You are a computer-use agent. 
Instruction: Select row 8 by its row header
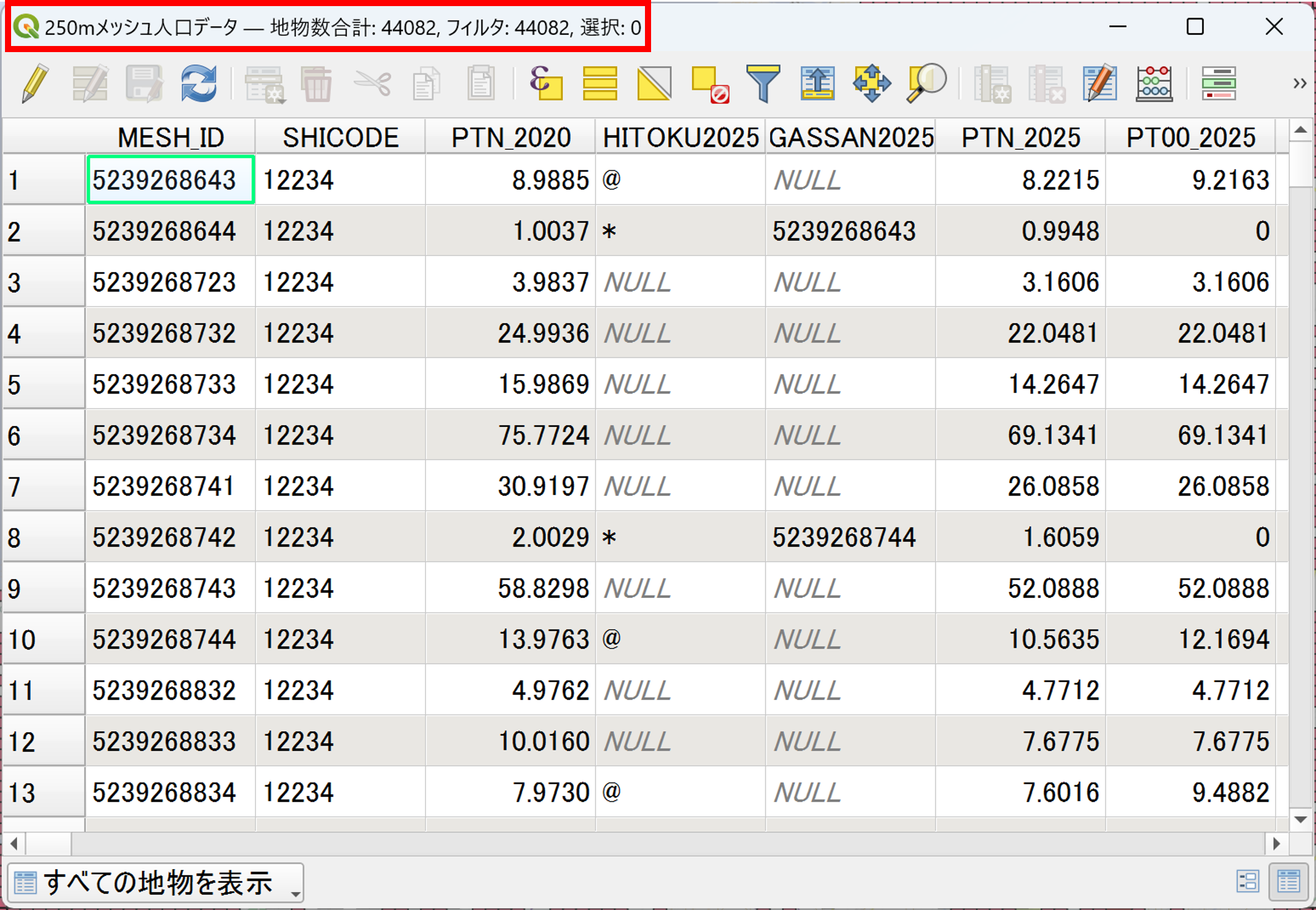coord(44,537)
